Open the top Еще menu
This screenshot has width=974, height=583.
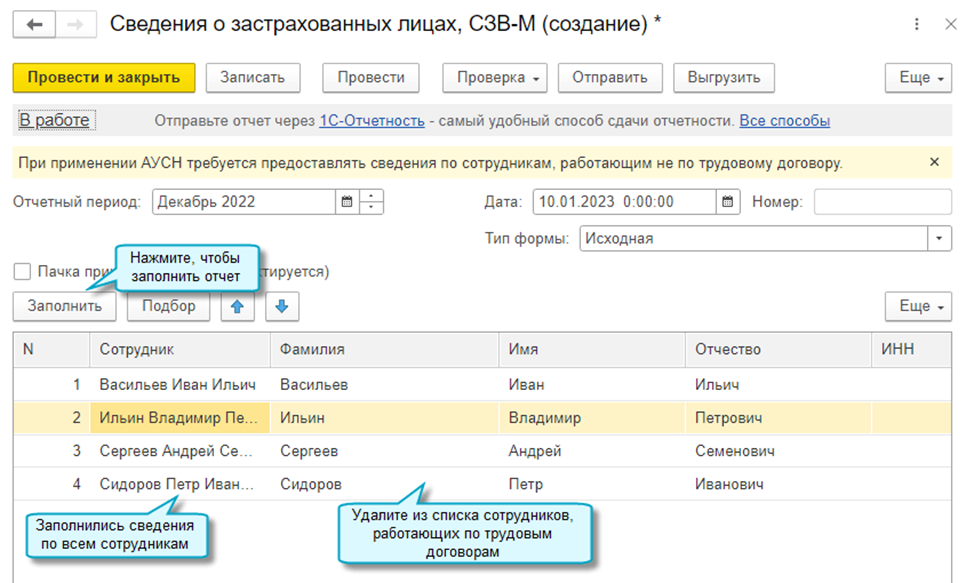click(x=918, y=78)
